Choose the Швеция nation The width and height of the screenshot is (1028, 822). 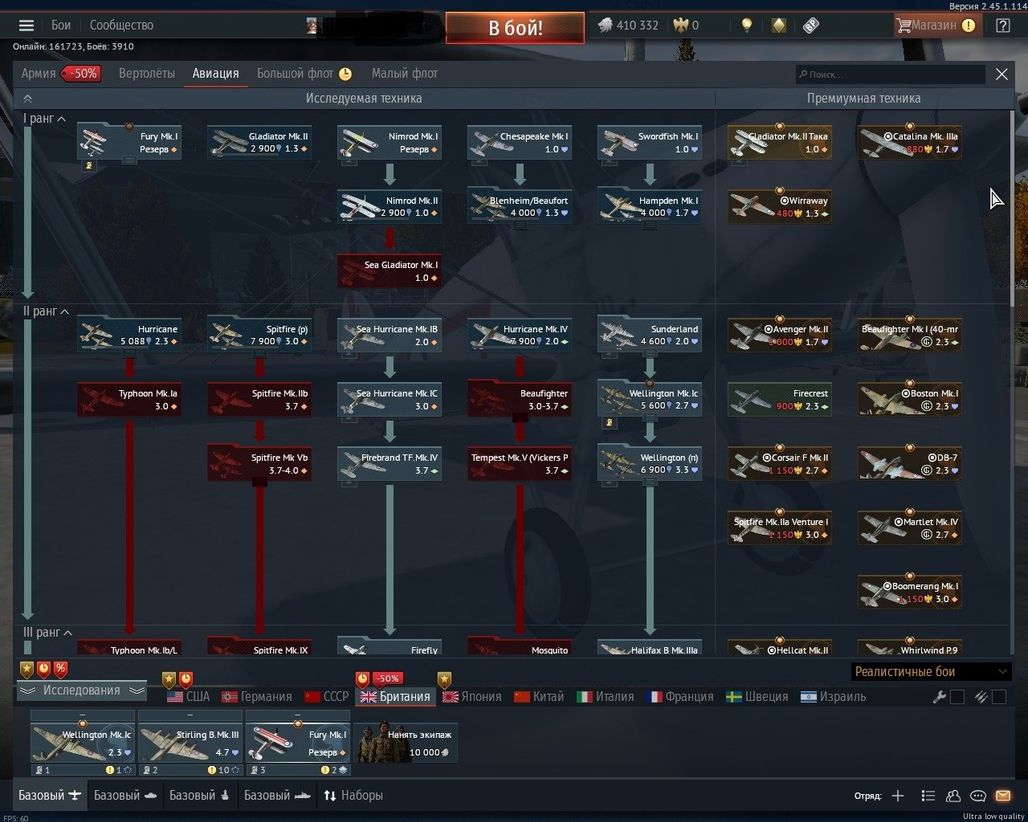click(x=757, y=696)
